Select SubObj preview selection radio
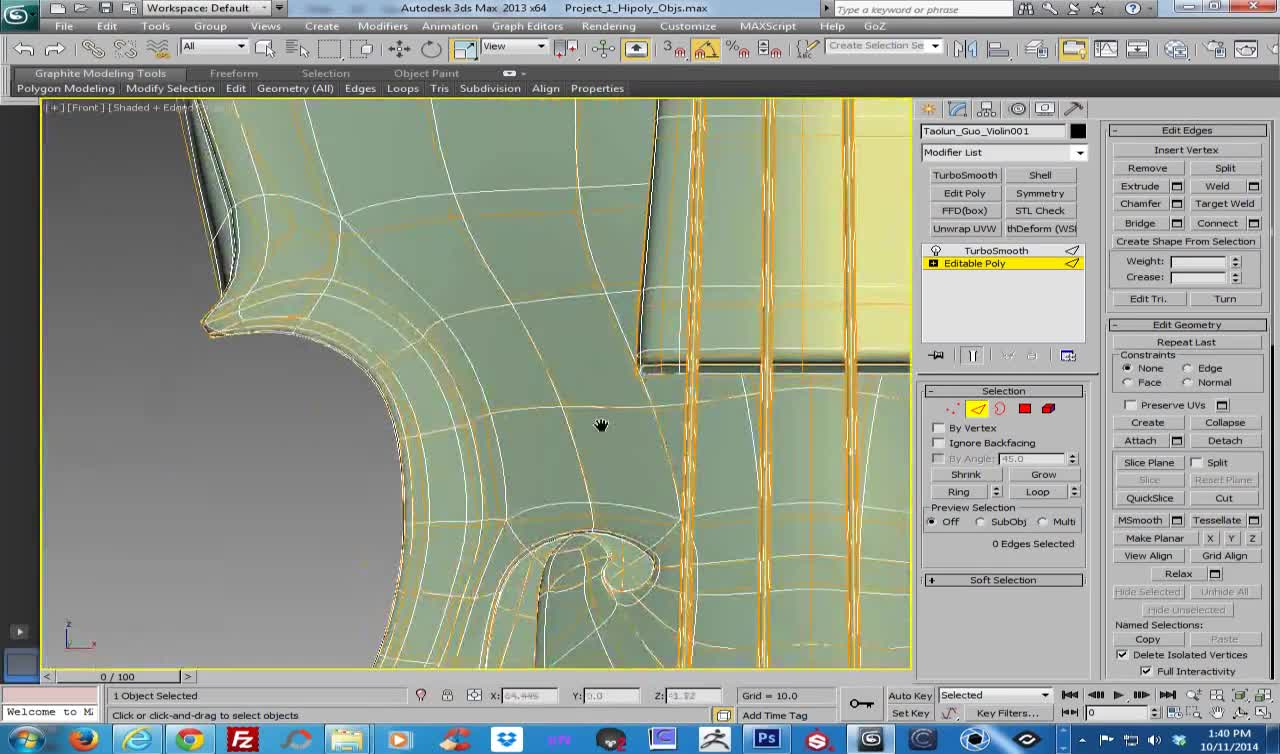The image size is (1280, 754). click(980, 522)
